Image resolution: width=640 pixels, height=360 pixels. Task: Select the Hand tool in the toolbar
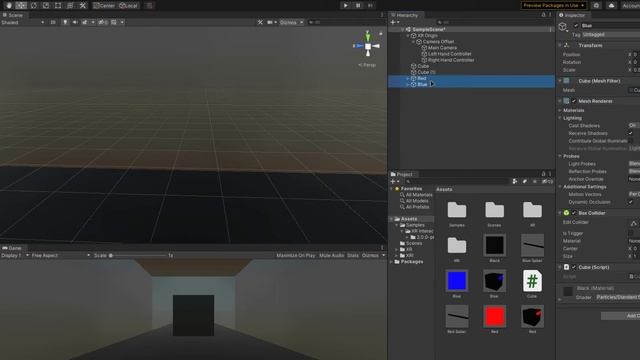click(9, 5)
